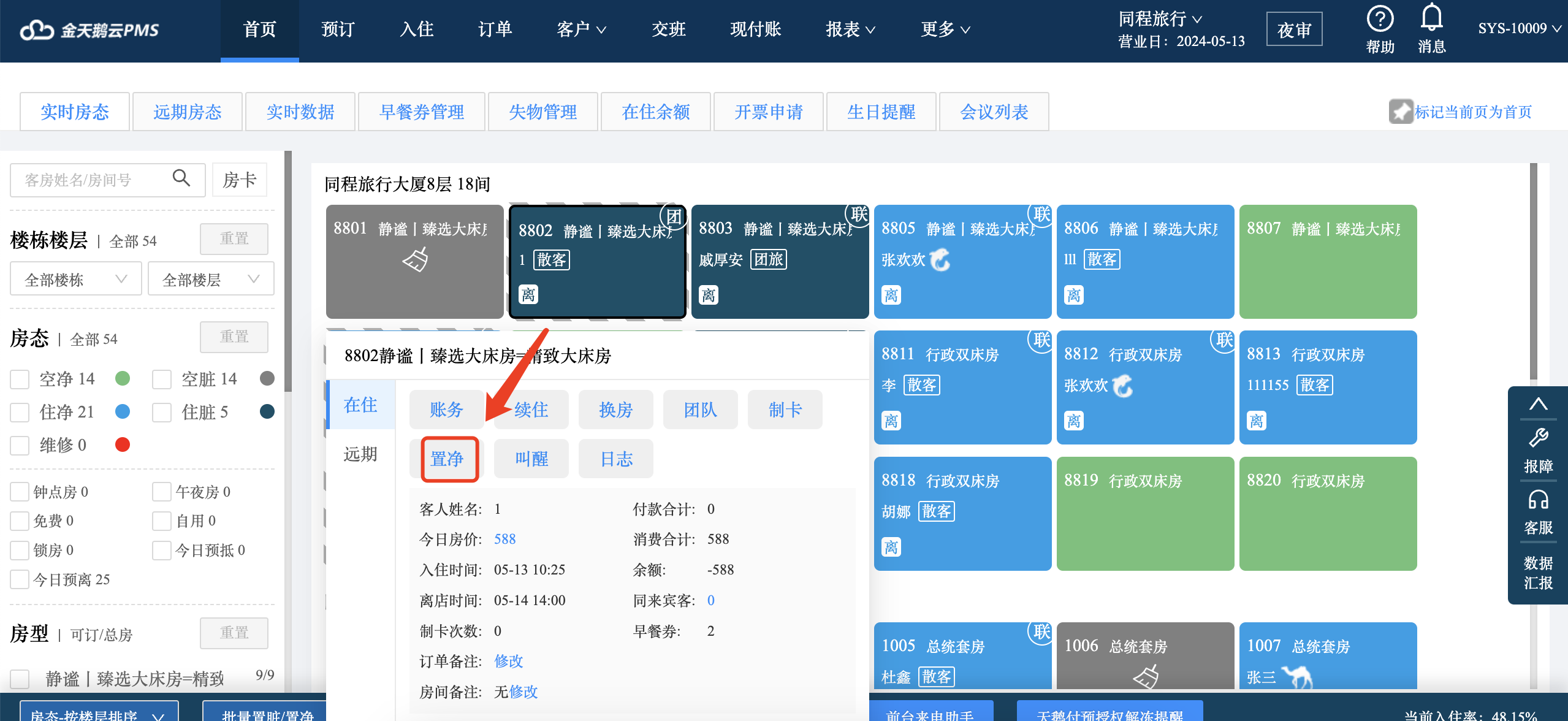Open the 同程旅行 hotel selector
This screenshot has height=721, width=1568.
[x=1160, y=19]
